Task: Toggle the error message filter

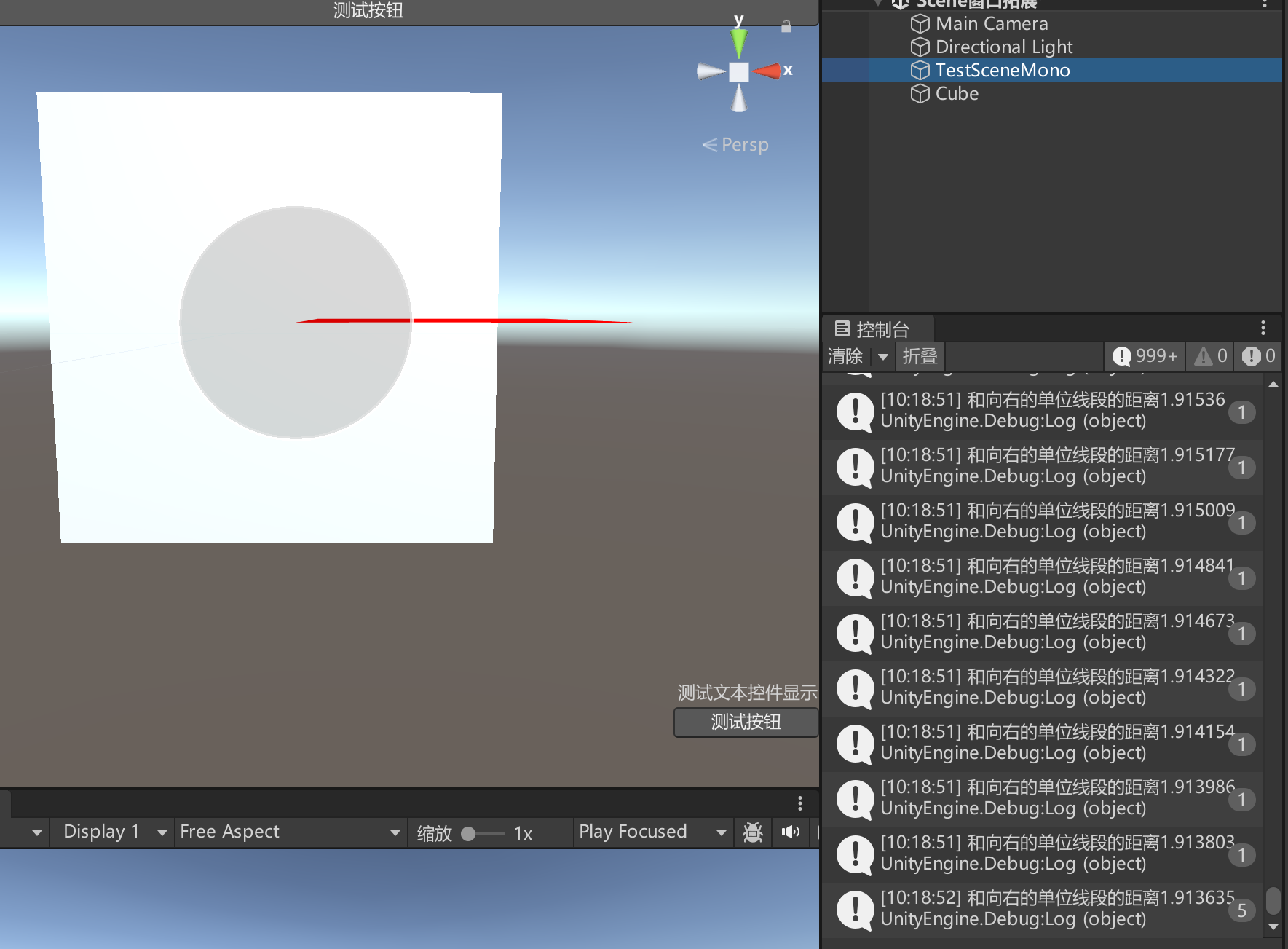Action: coord(1260,356)
